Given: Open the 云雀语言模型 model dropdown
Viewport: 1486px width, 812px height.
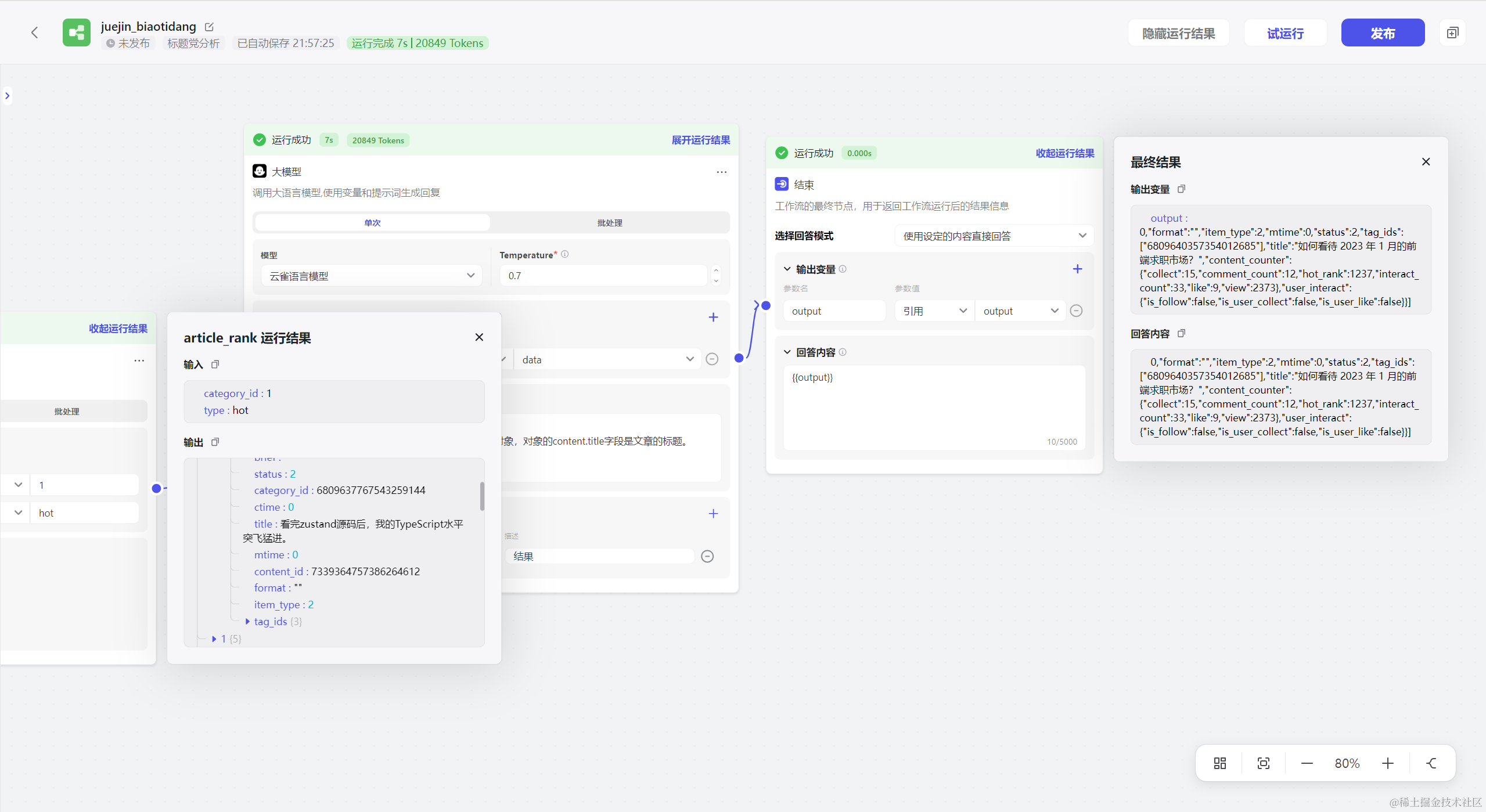Looking at the screenshot, I should [x=372, y=276].
